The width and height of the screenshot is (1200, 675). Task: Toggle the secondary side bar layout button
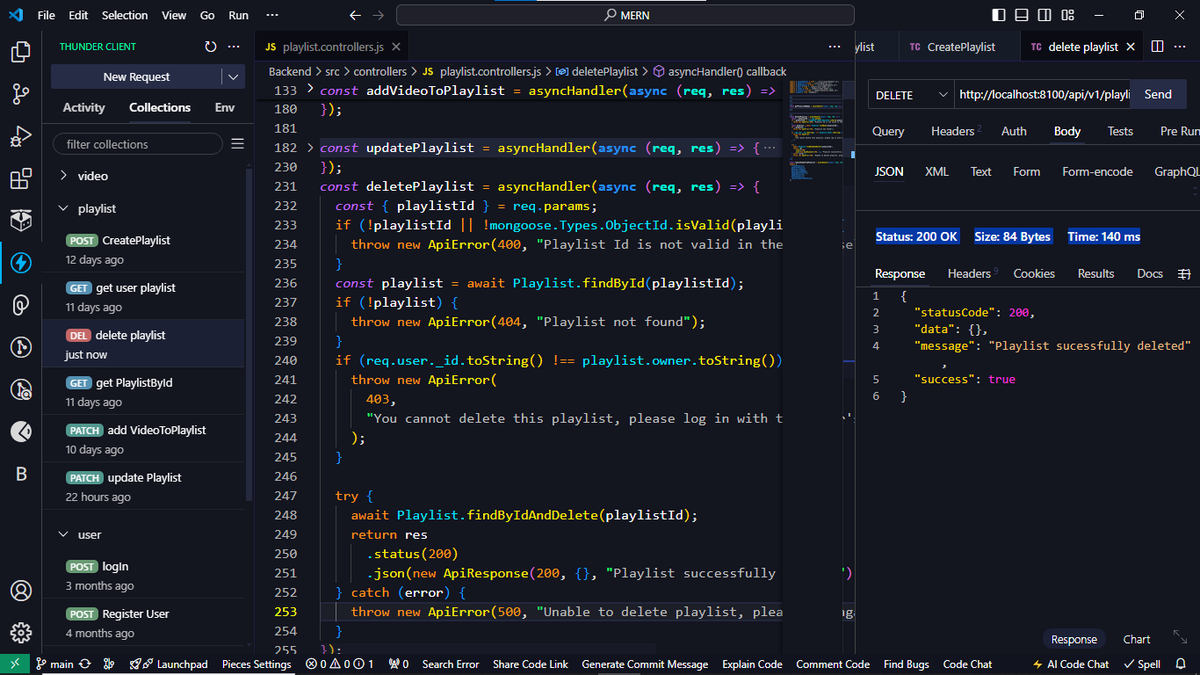pos(1045,15)
